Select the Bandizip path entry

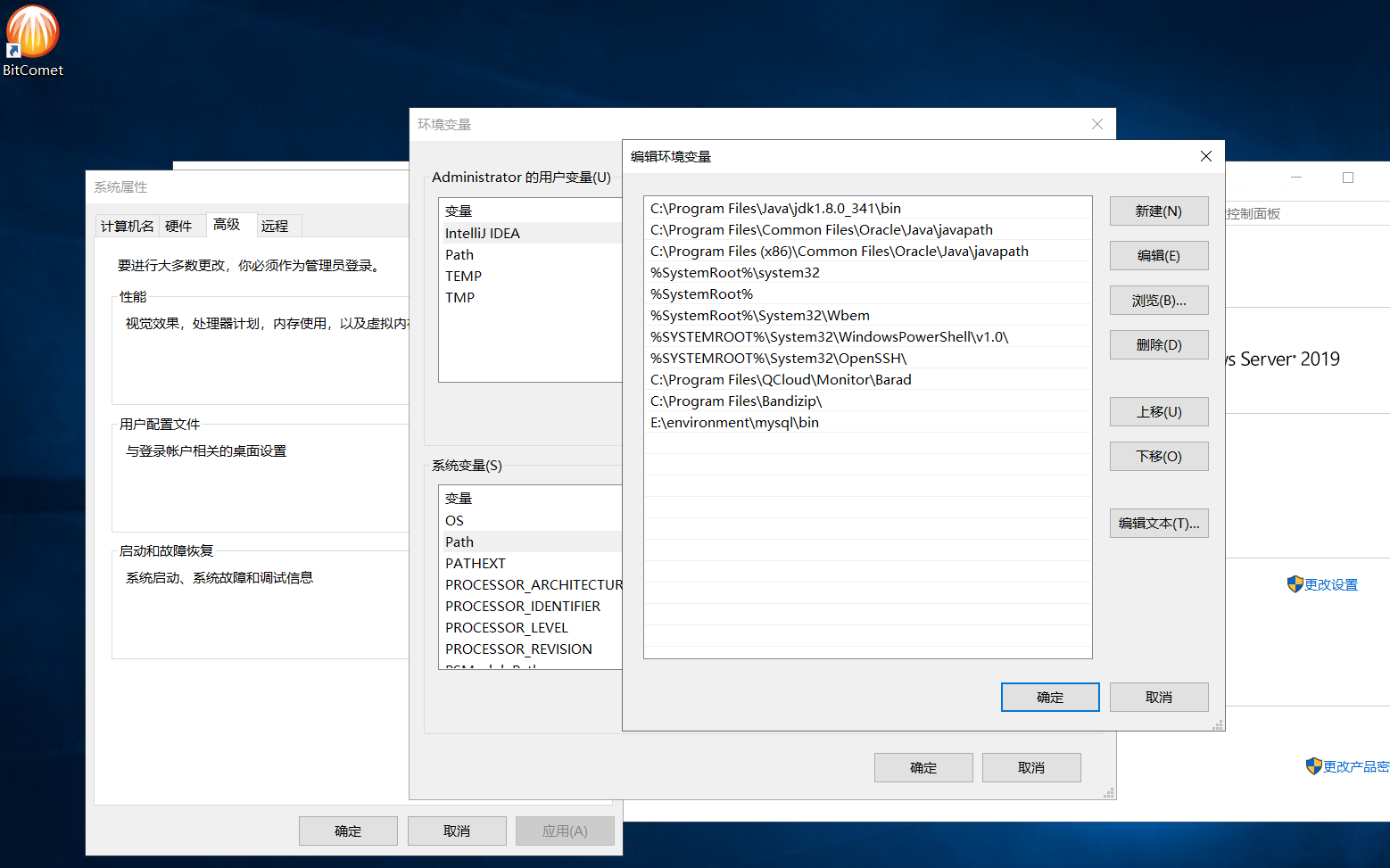click(x=736, y=401)
